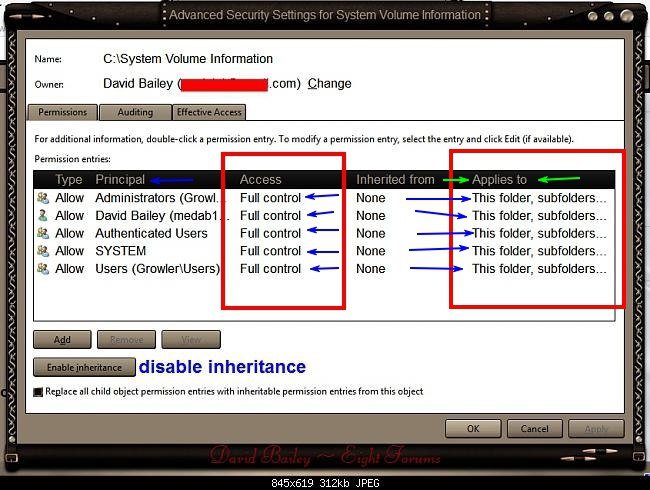Click the David Bailey principal user icon
The image size is (650, 490).
pos(42,216)
